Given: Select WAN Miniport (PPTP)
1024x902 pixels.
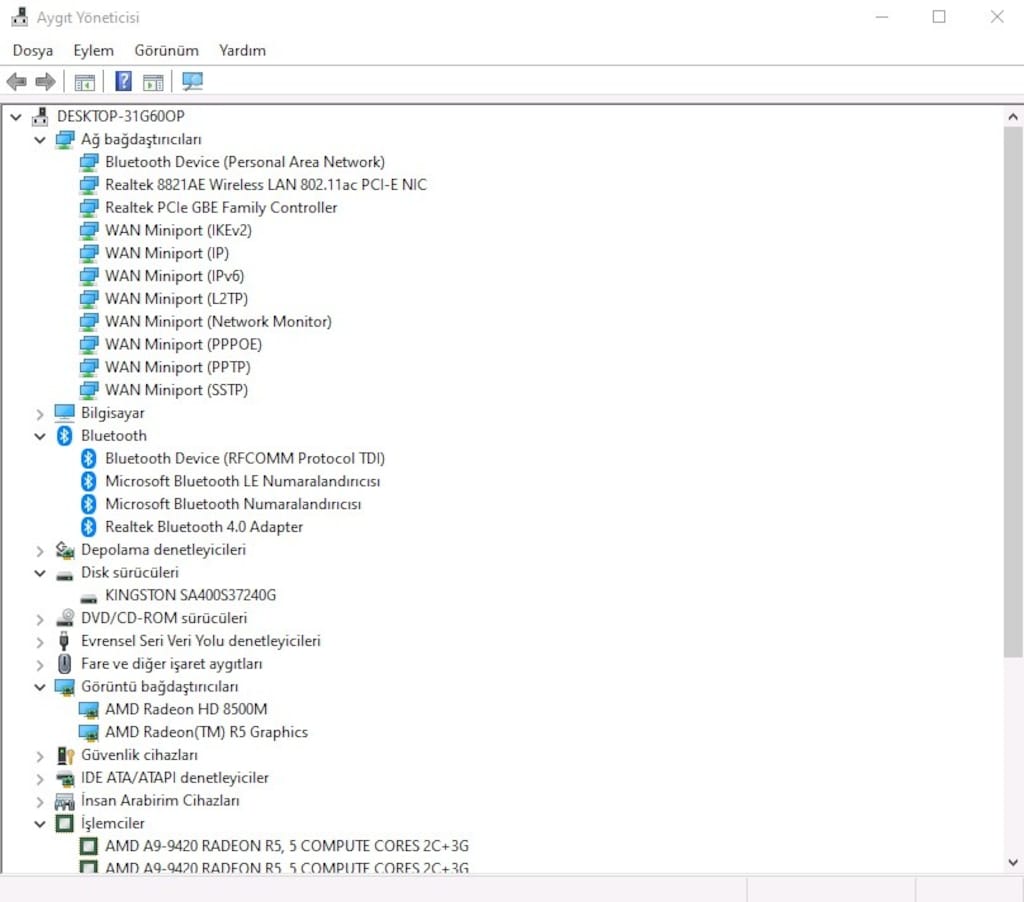Looking at the screenshot, I should tap(178, 367).
